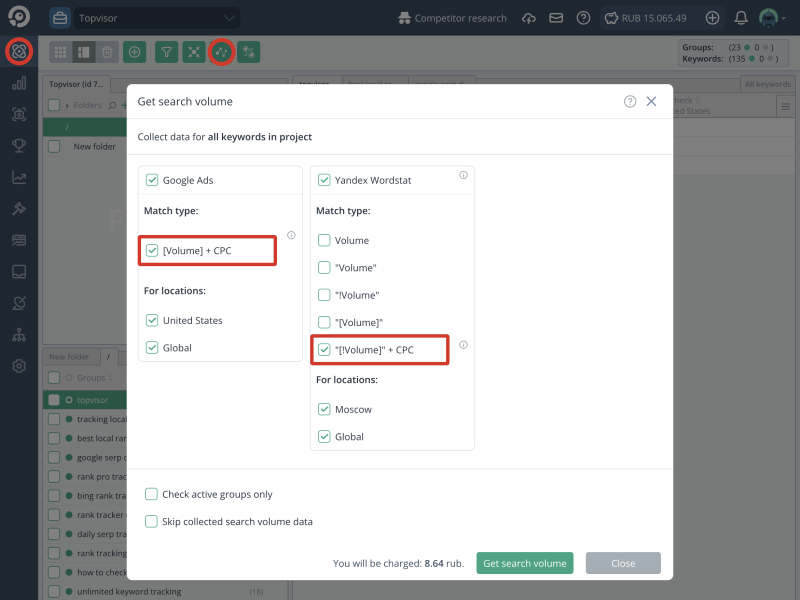Open sidebar Settings gear
800x600 pixels.
(x=19, y=366)
